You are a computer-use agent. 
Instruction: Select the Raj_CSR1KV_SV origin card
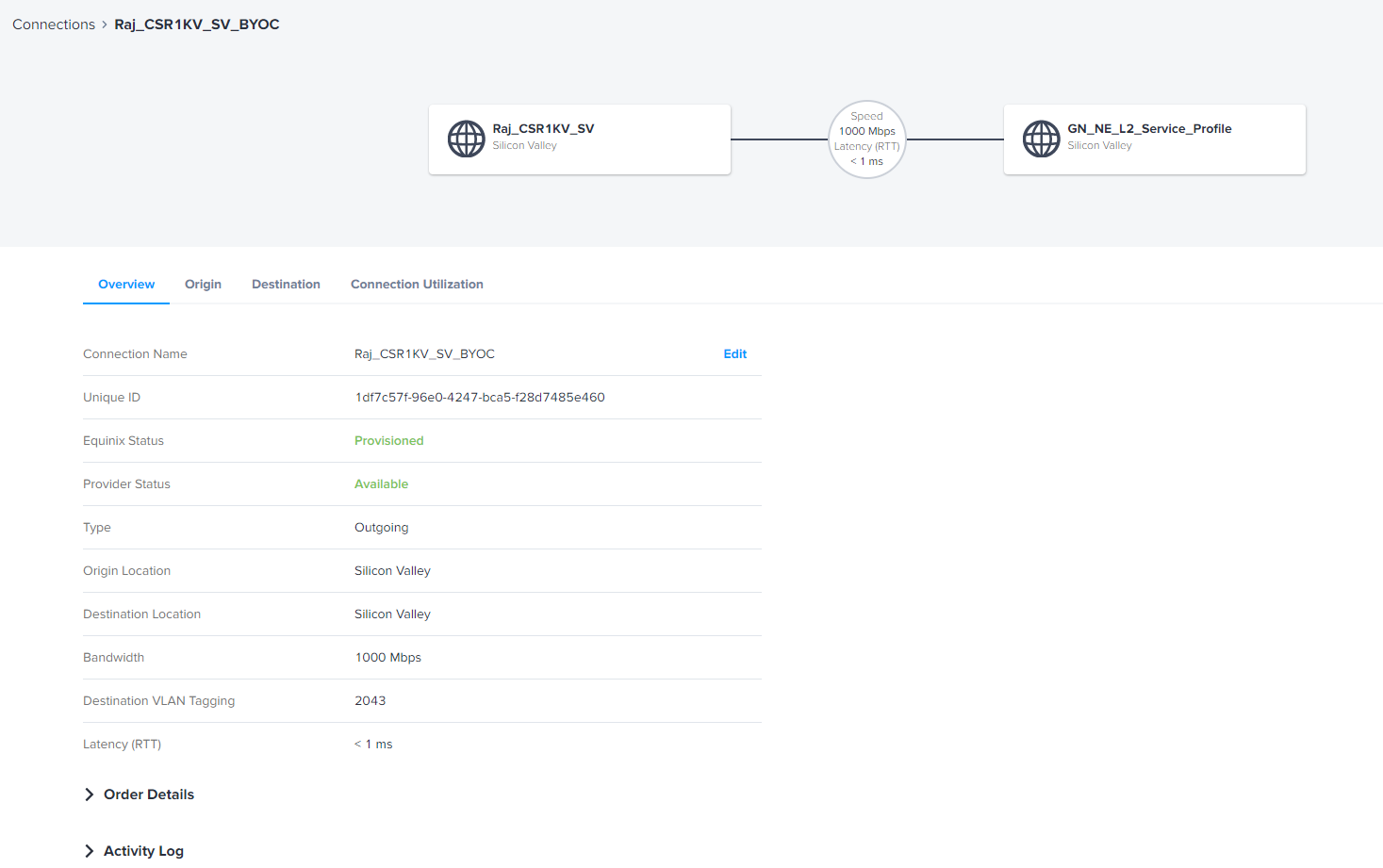pos(580,139)
